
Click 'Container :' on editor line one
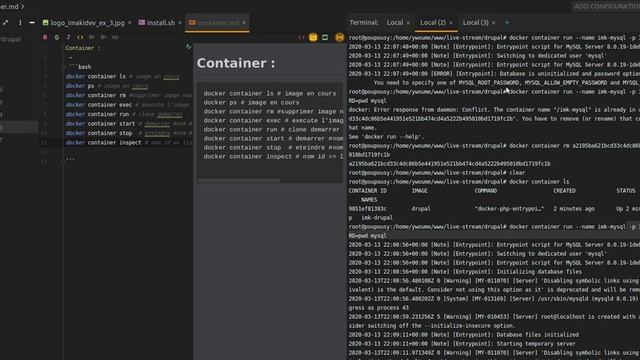point(83,48)
